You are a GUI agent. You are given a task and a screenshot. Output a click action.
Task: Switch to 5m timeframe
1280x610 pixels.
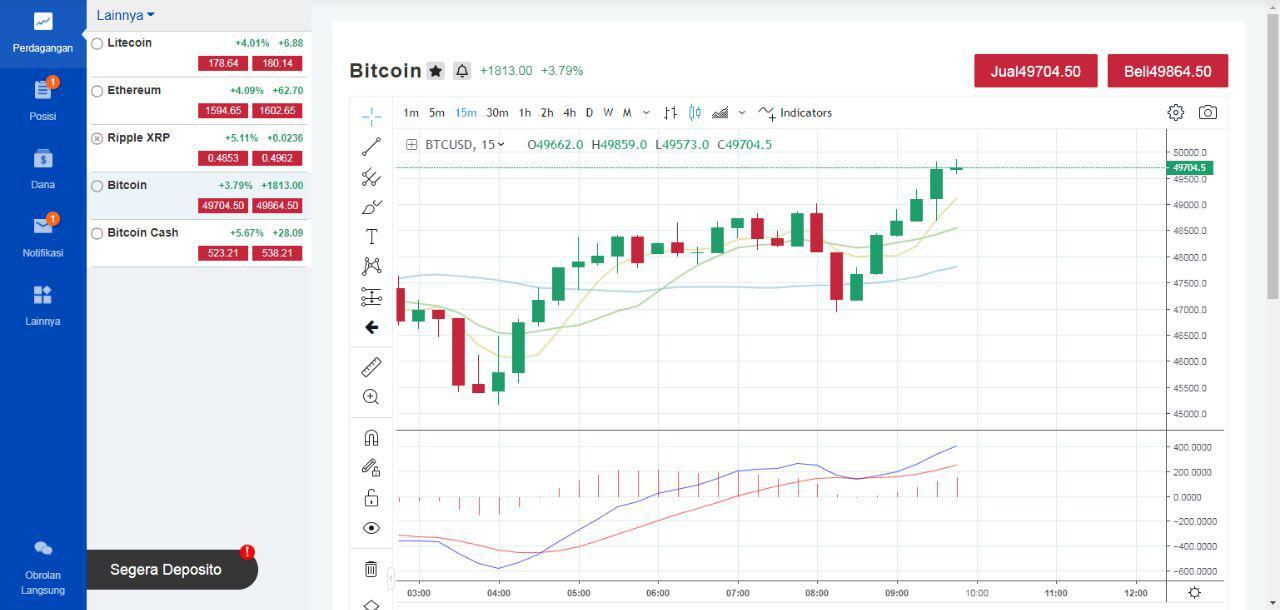tap(437, 113)
